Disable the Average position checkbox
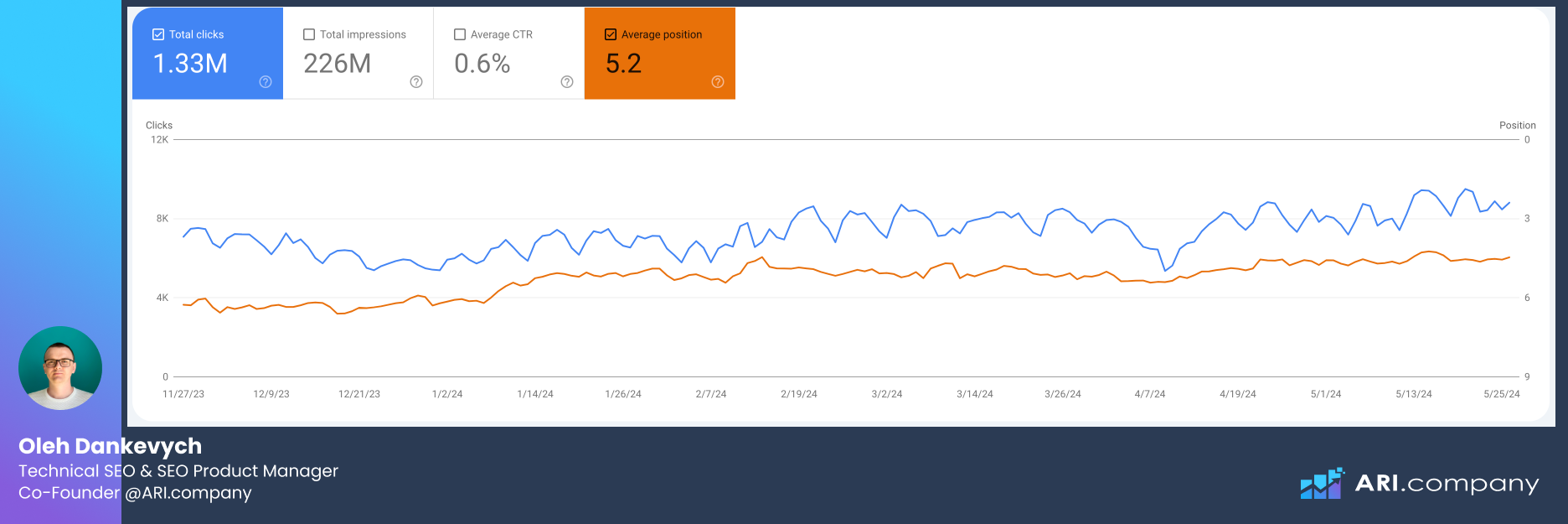 (611, 34)
